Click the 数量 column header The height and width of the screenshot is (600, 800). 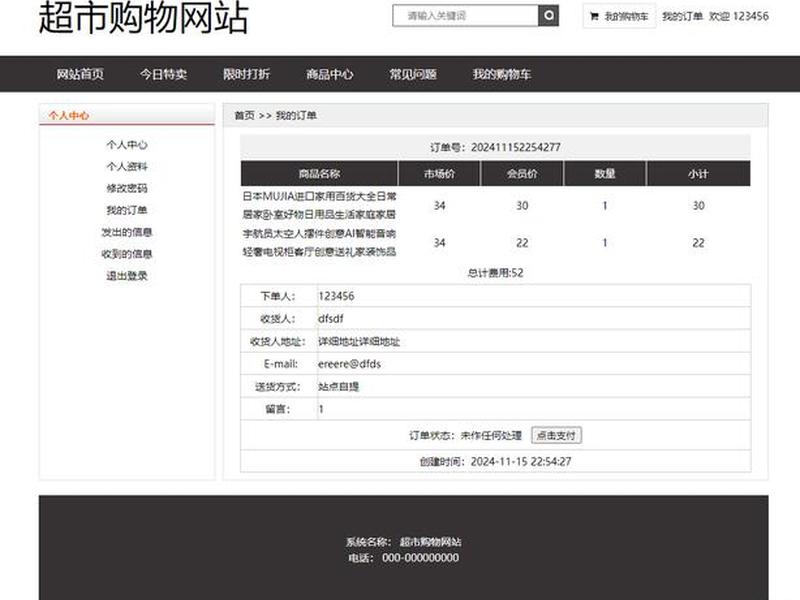coord(605,173)
